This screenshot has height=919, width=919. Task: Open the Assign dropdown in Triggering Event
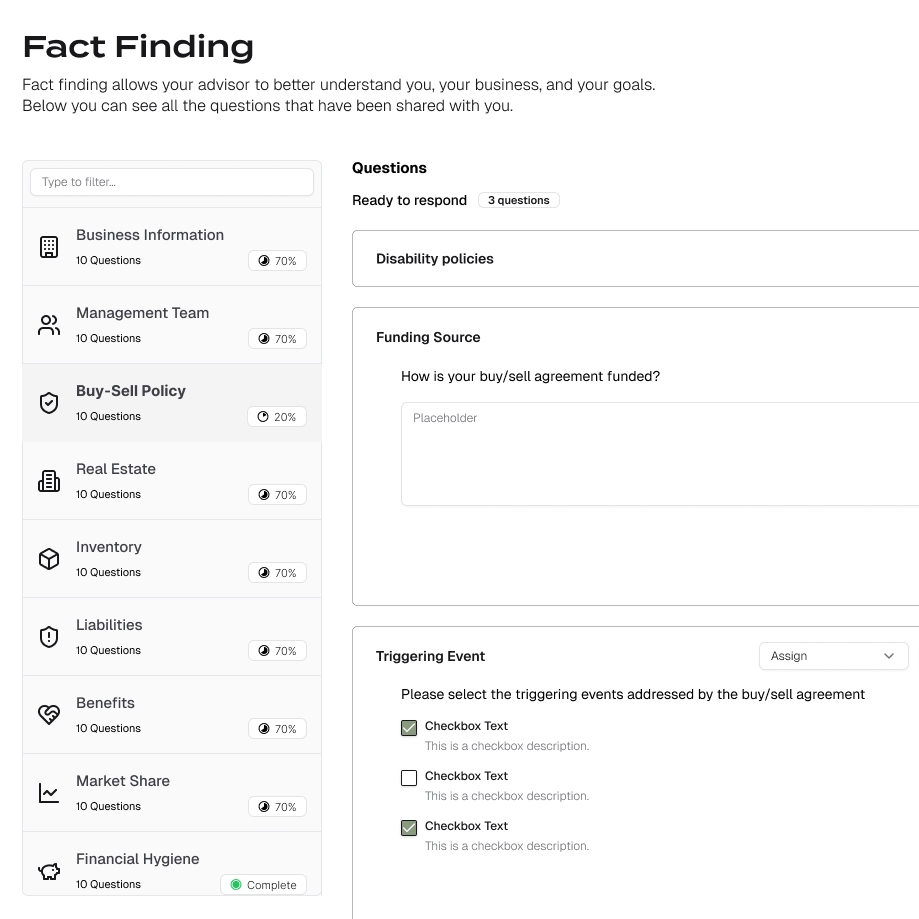tap(833, 656)
